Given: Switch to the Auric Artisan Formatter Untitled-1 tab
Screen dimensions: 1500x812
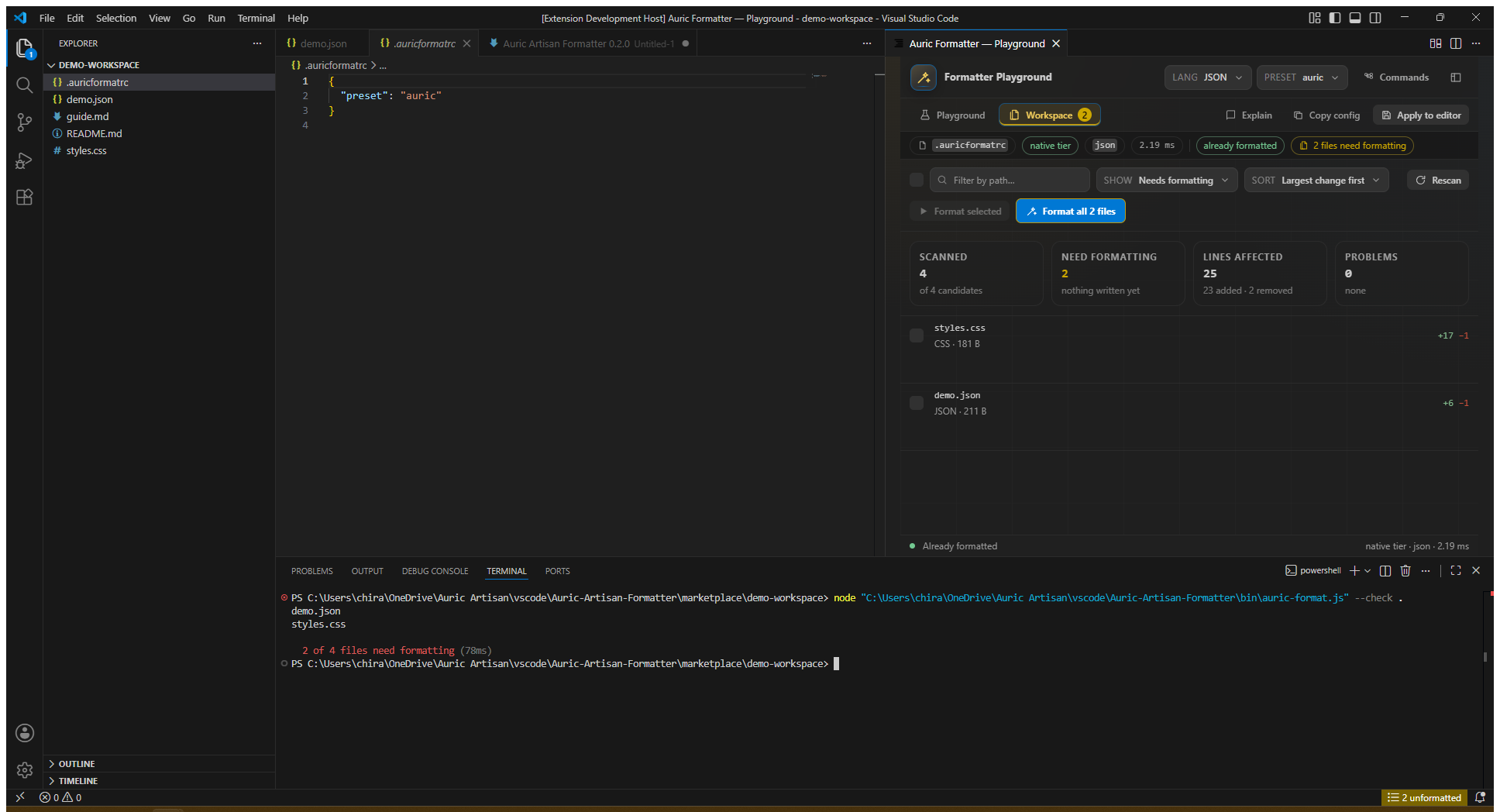Looking at the screenshot, I should click(x=587, y=43).
